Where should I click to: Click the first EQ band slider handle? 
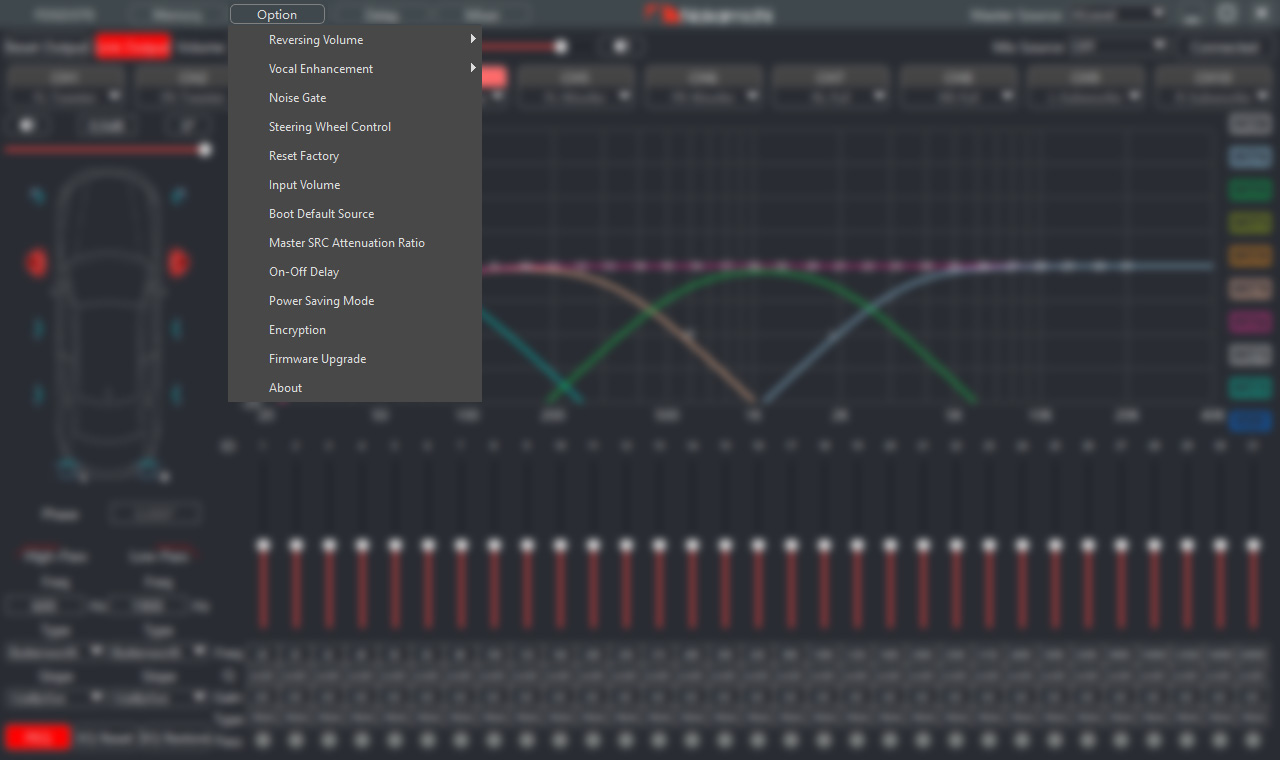(263, 546)
